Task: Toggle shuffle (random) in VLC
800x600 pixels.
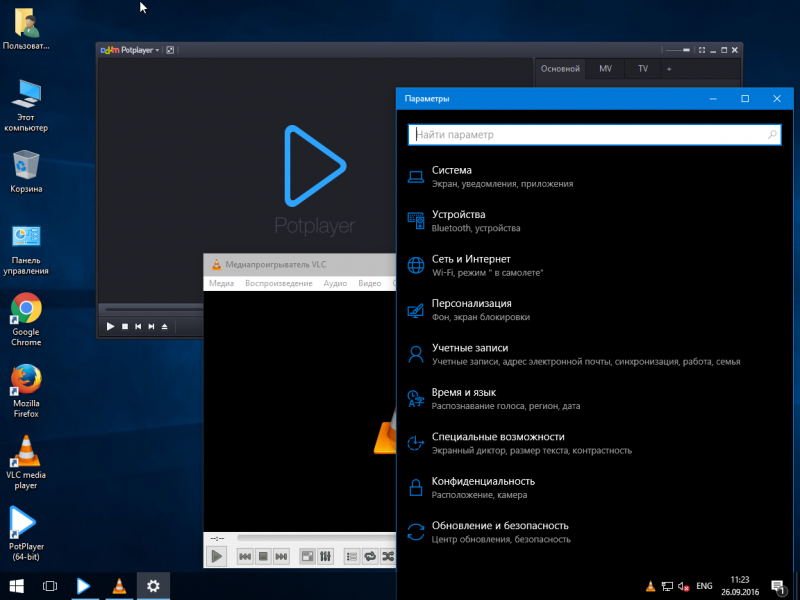Action: 388,556
